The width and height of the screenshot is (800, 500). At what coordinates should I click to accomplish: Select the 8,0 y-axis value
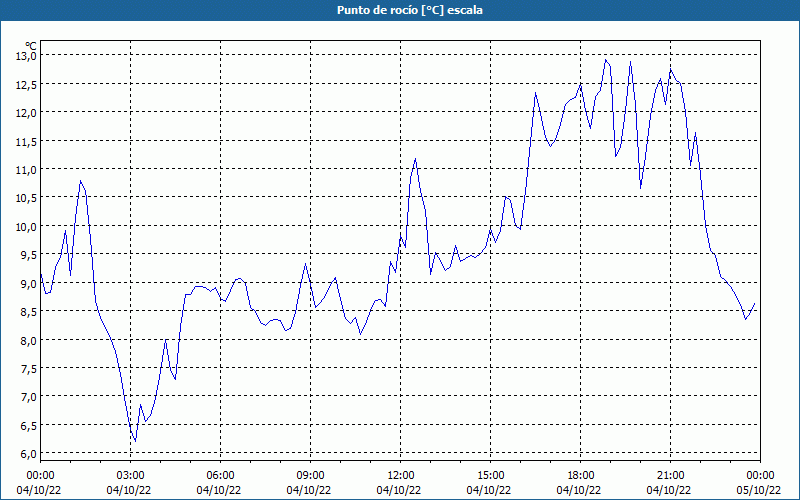pyautogui.click(x=29, y=340)
